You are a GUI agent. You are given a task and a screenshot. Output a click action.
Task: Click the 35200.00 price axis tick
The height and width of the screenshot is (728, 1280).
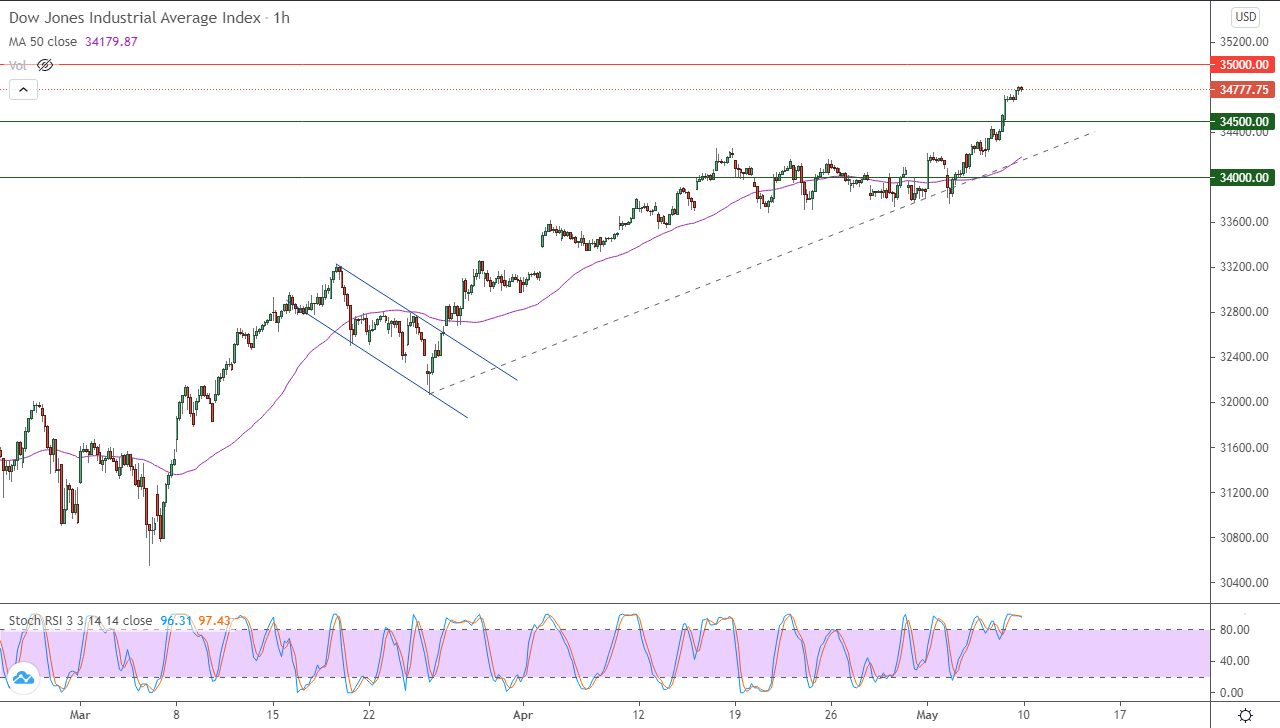point(1243,42)
